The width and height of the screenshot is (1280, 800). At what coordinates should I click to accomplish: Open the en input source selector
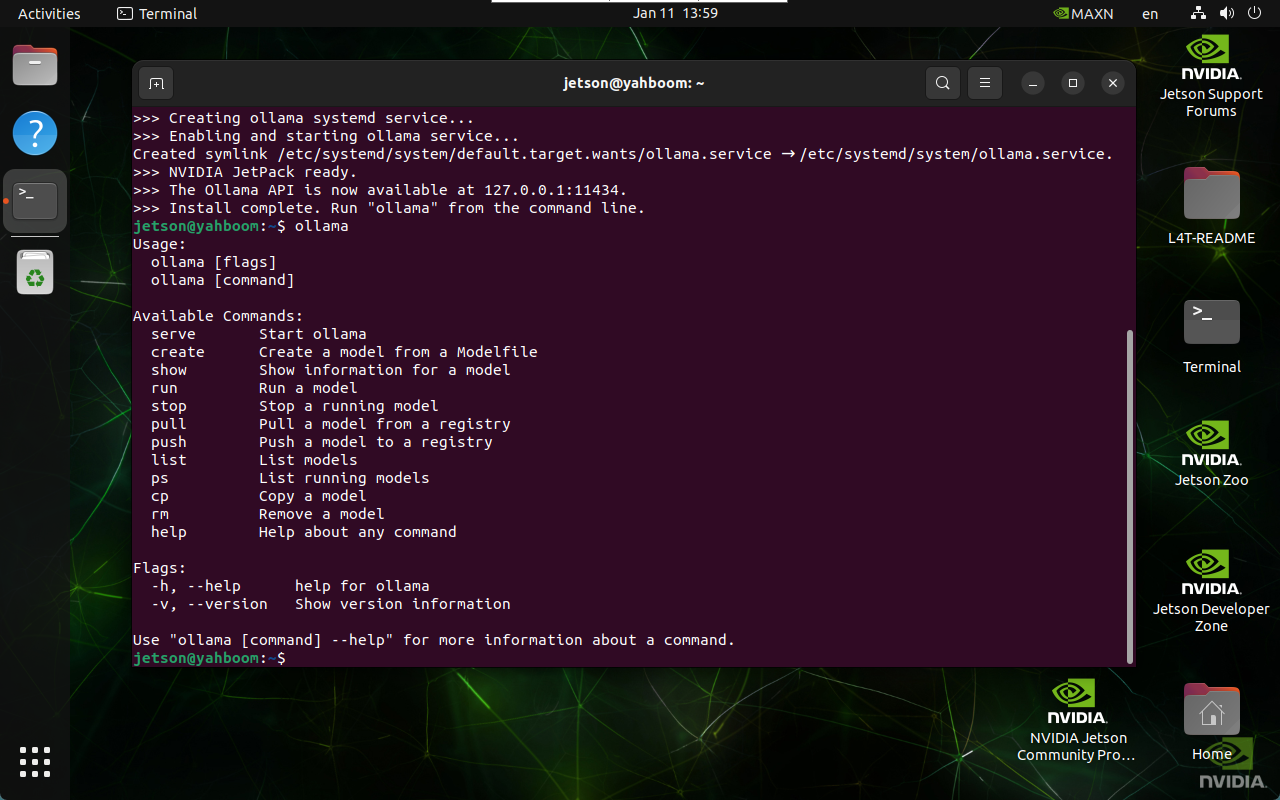coord(1150,14)
